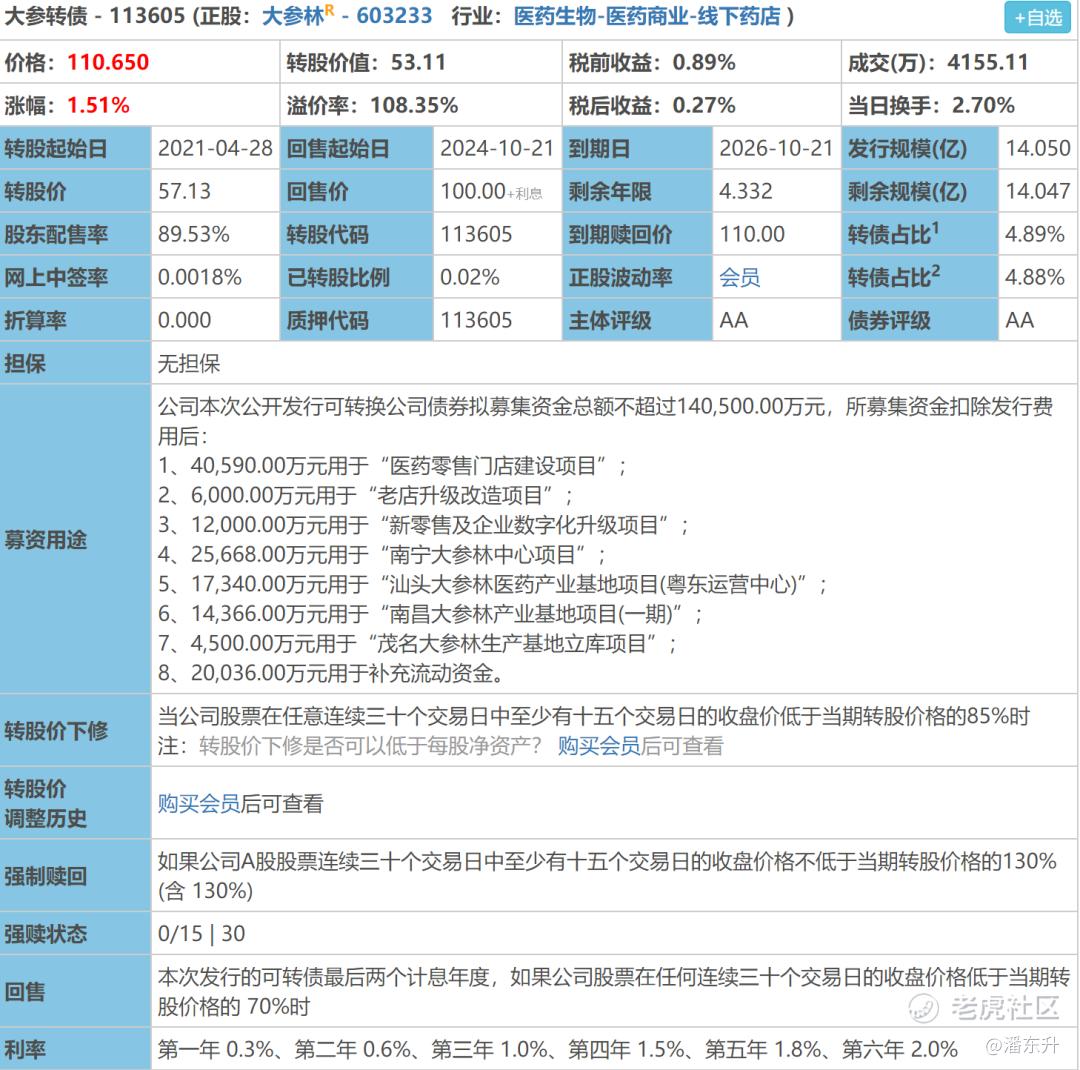Click 转债占比2 value 4.88%
The width and height of the screenshot is (1080, 1070).
(x=1035, y=277)
